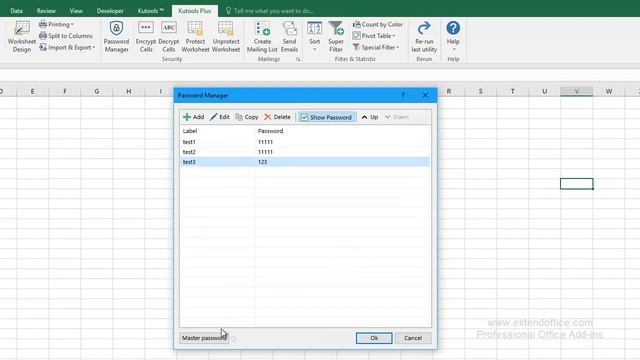Select the Kutools Plus tab
The image size is (640, 360).
[x=195, y=11]
